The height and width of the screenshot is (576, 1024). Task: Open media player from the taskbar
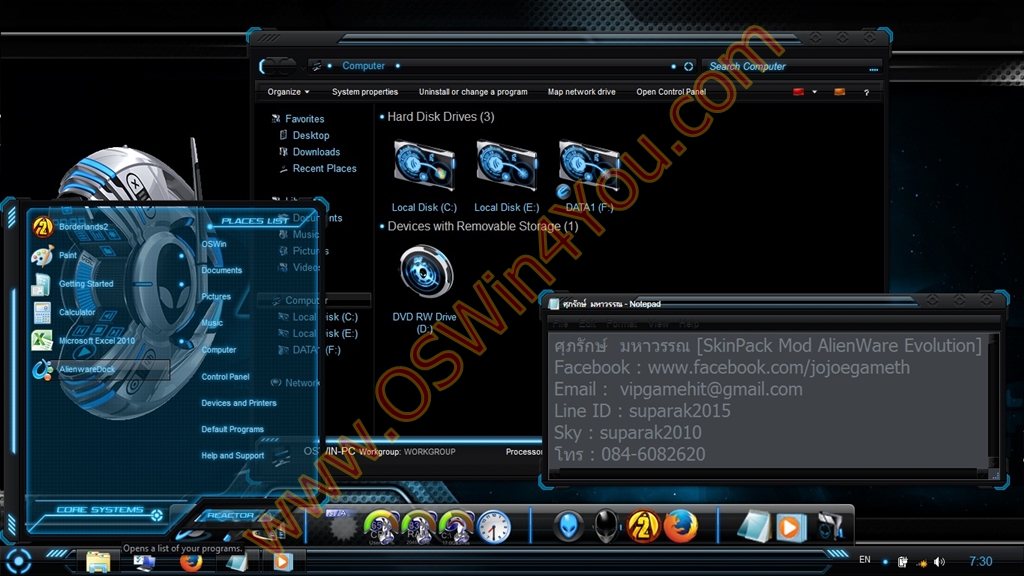point(282,562)
